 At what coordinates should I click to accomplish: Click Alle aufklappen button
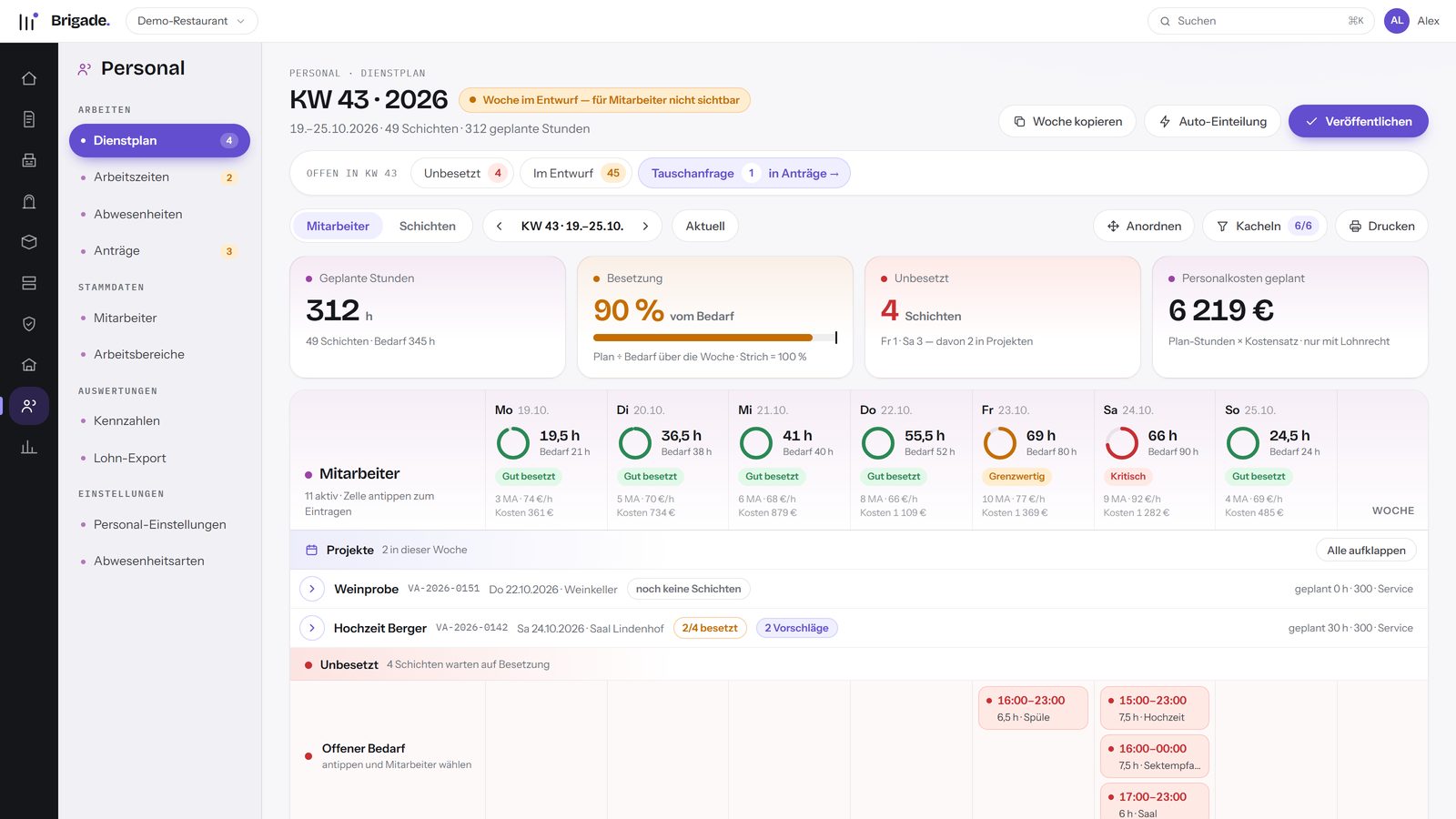(1366, 550)
